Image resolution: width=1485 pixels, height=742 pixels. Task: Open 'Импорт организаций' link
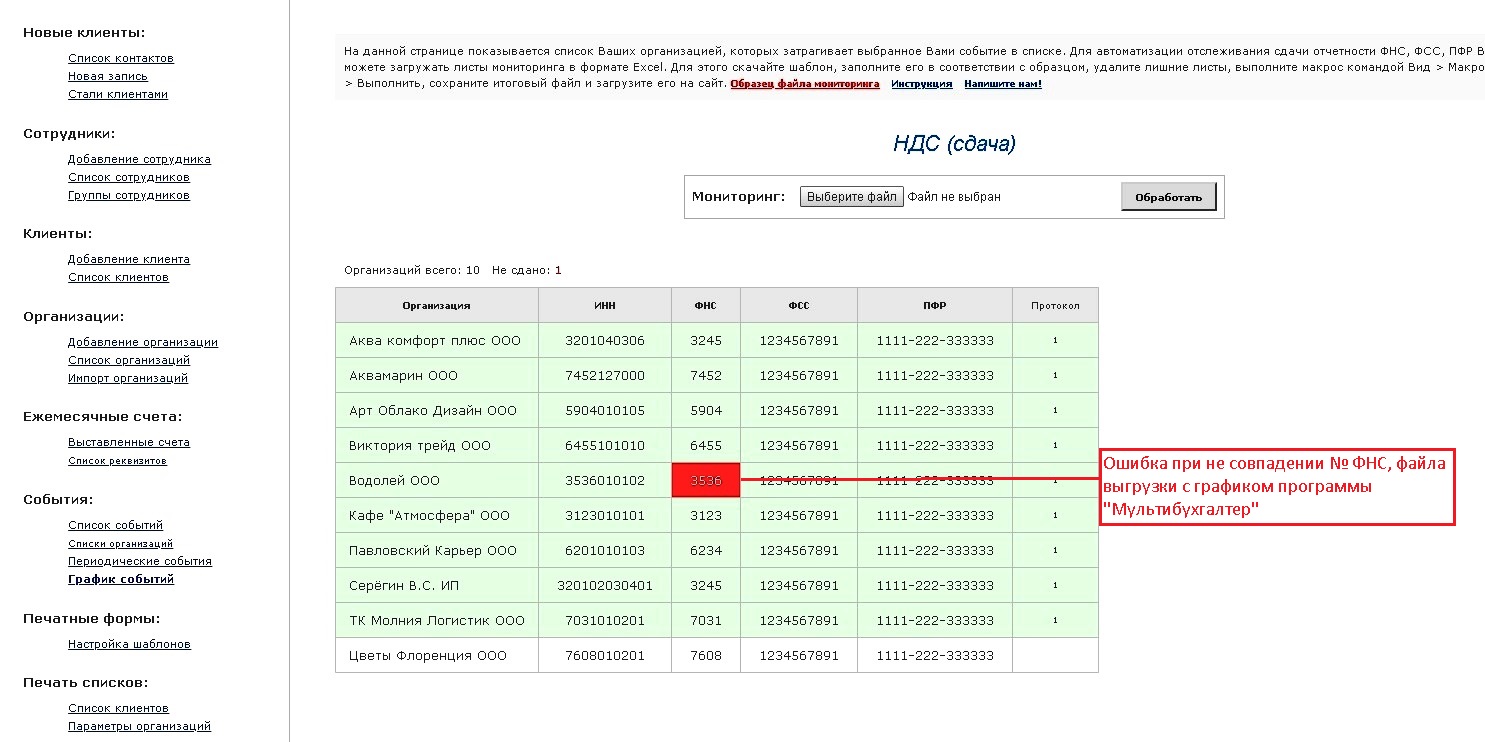coord(127,378)
